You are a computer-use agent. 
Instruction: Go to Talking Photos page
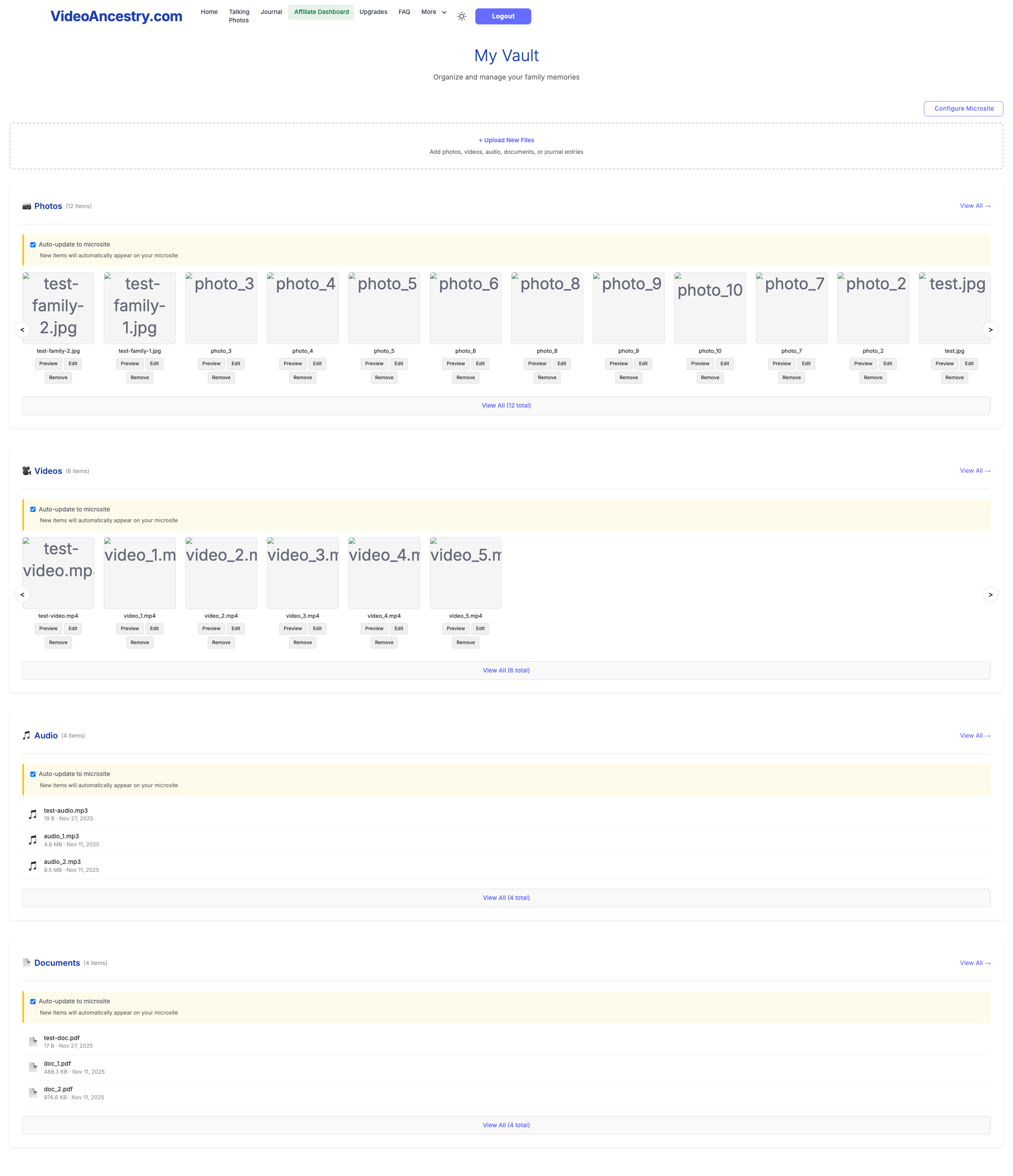click(x=239, y=16)
